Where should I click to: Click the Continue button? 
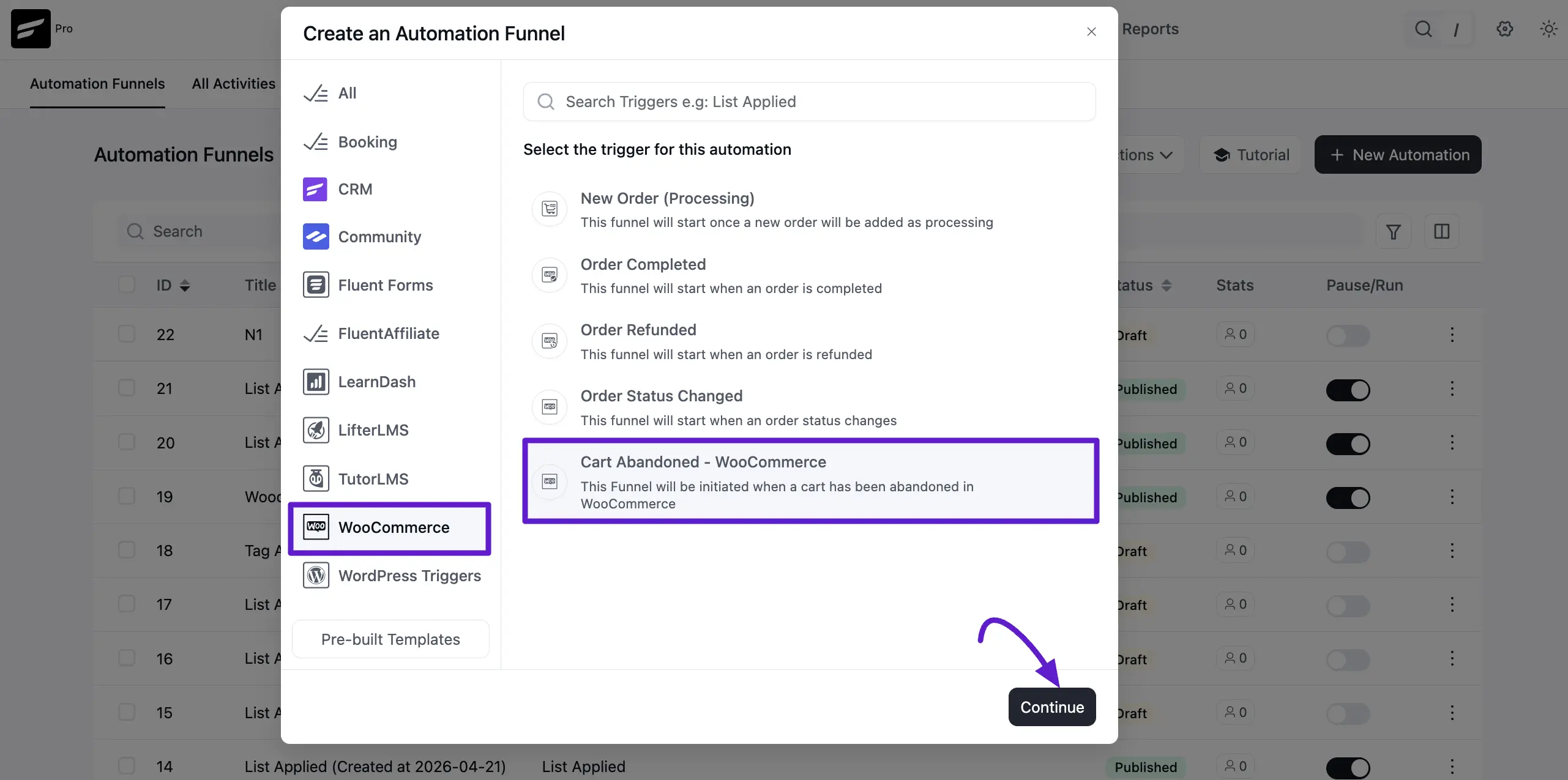1052,707
